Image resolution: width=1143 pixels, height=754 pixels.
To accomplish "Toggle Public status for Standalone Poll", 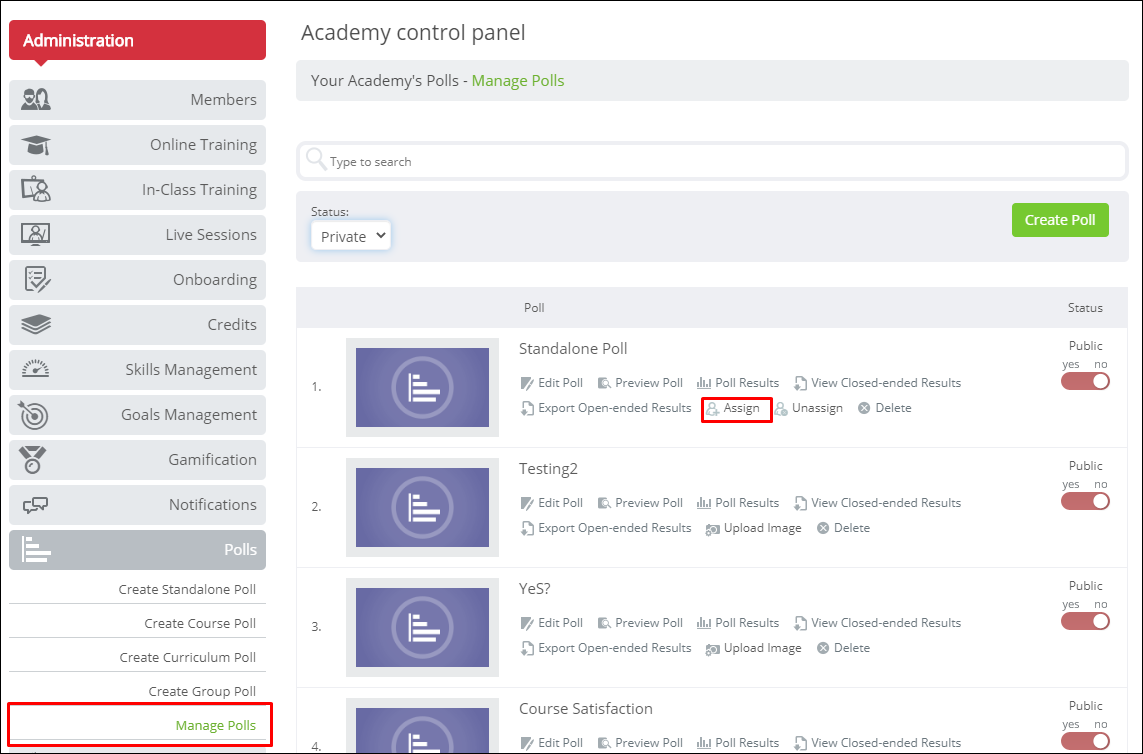I will [x=1085, y=381].
